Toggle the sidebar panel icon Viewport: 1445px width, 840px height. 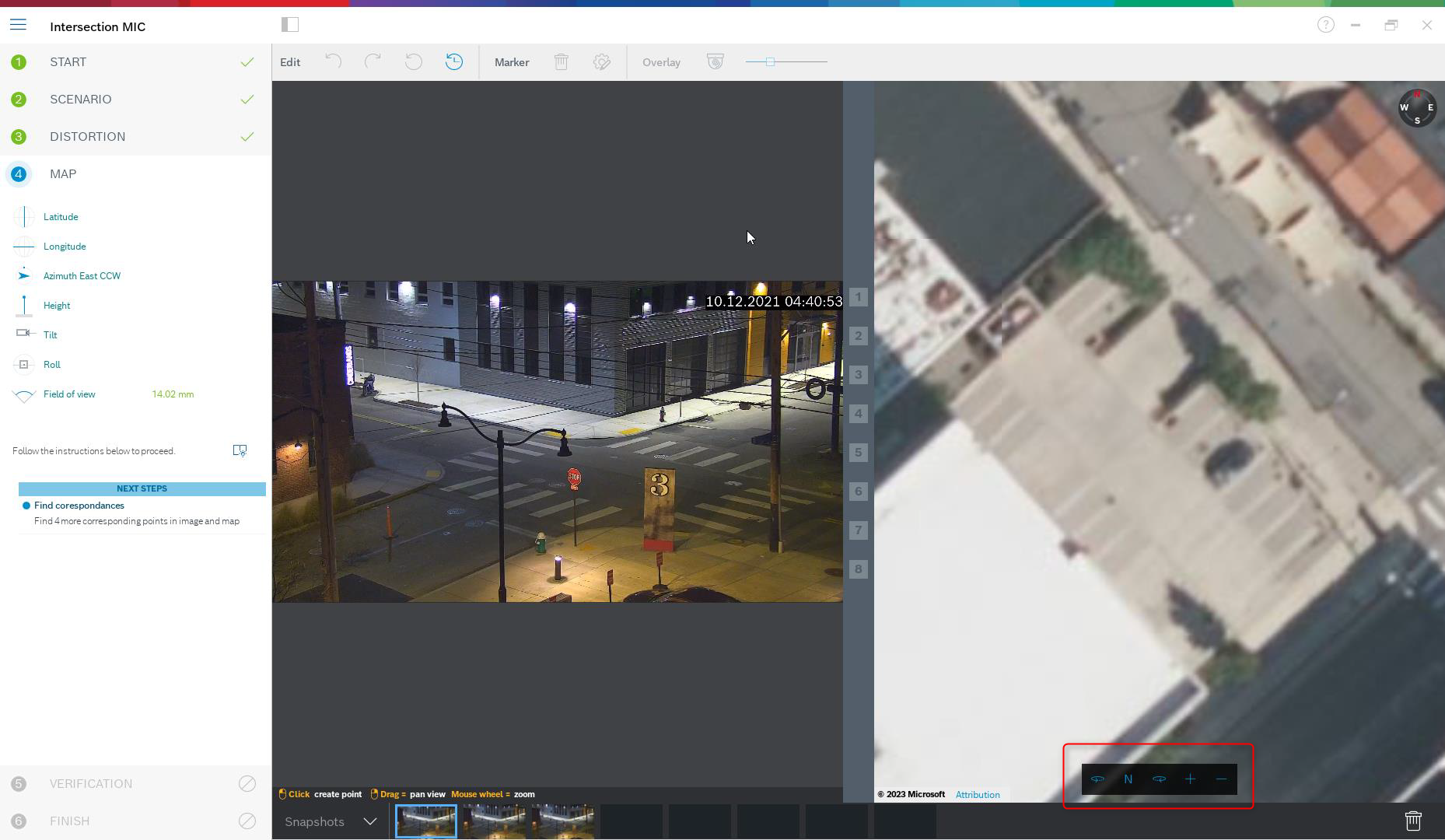(x=290, y=25)
